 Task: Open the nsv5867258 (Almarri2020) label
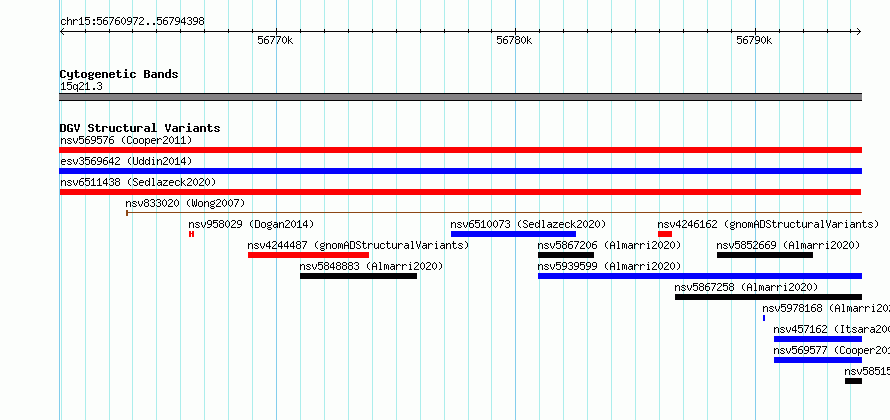746,287
